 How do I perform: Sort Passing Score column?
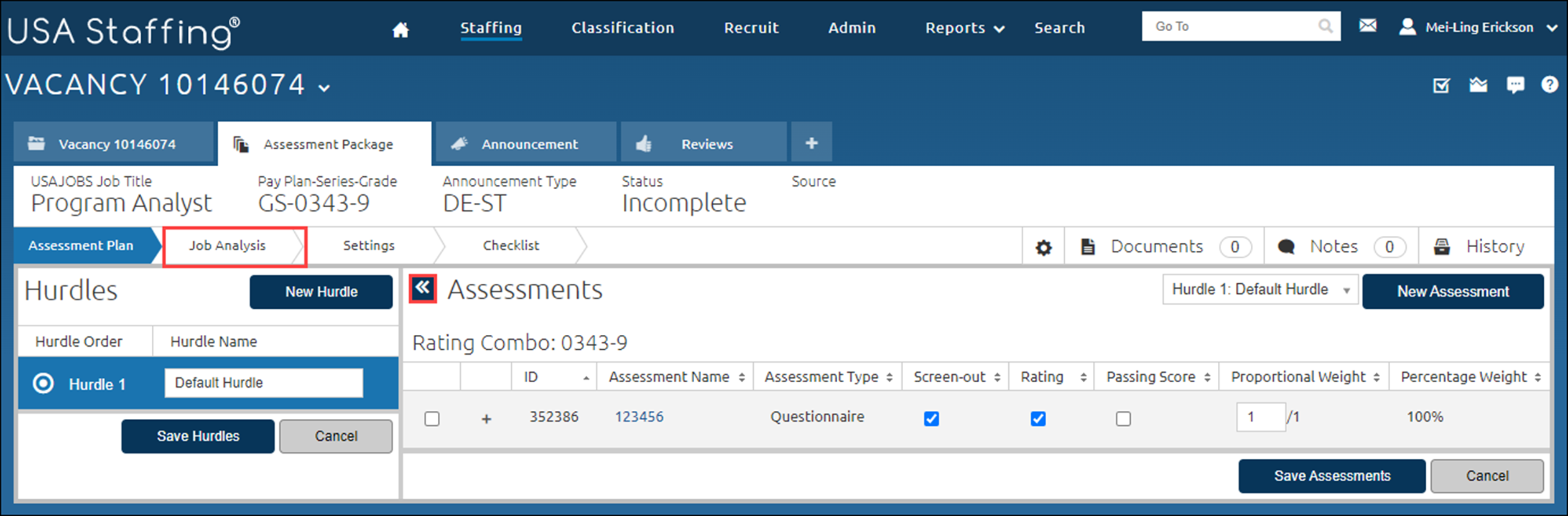1207,377
